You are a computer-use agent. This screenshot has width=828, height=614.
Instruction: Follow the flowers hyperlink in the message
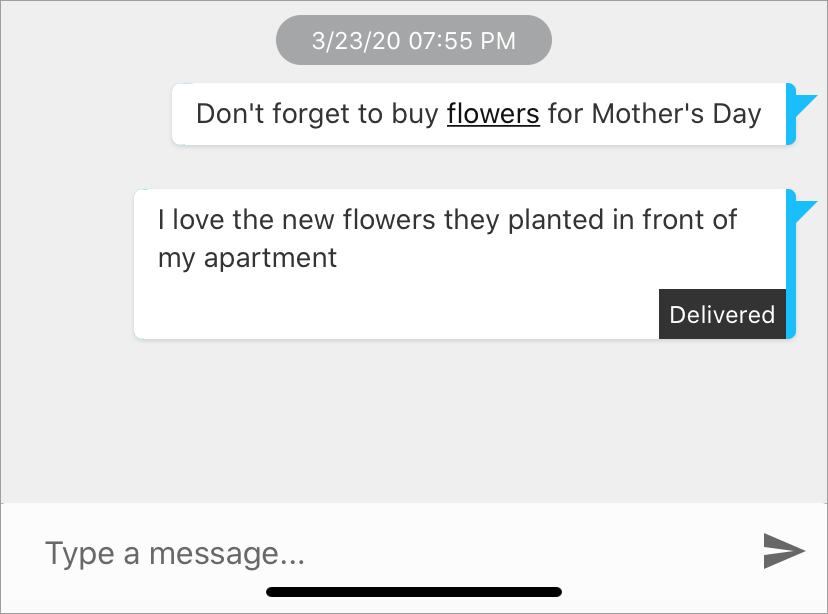click(x=493, y=114)
